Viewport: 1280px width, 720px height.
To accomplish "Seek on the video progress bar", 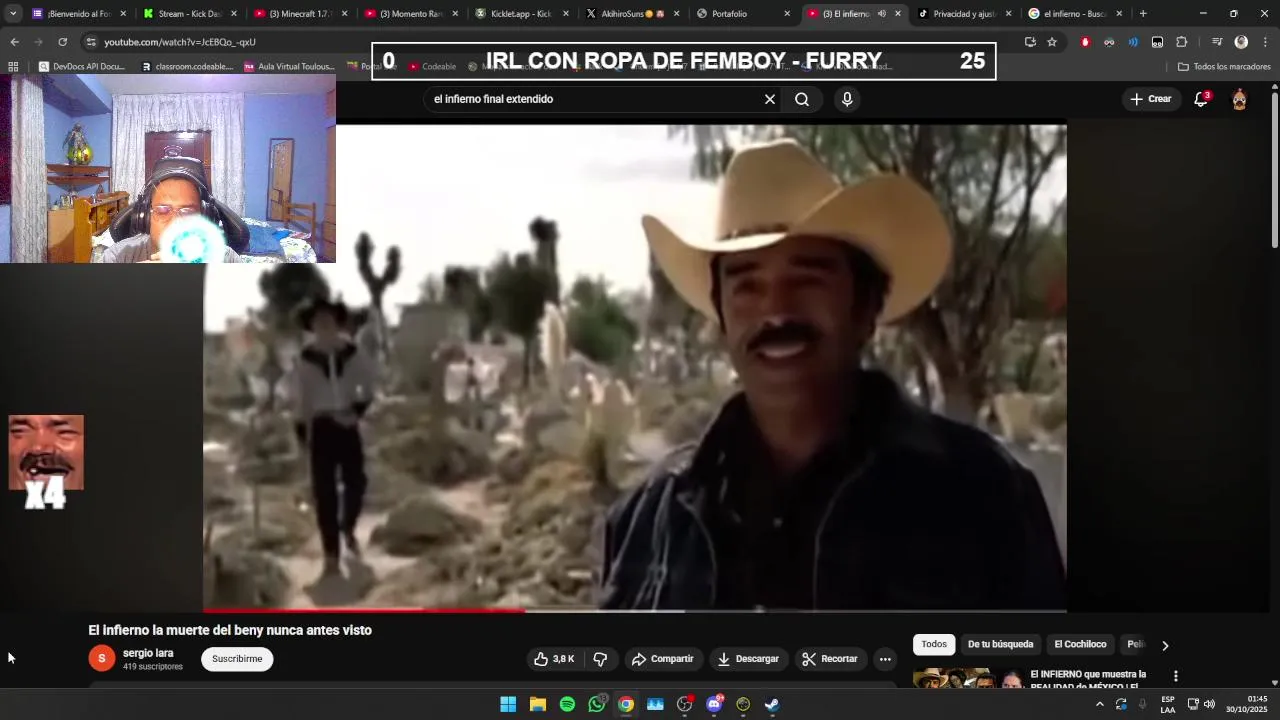I will (634, 610).
